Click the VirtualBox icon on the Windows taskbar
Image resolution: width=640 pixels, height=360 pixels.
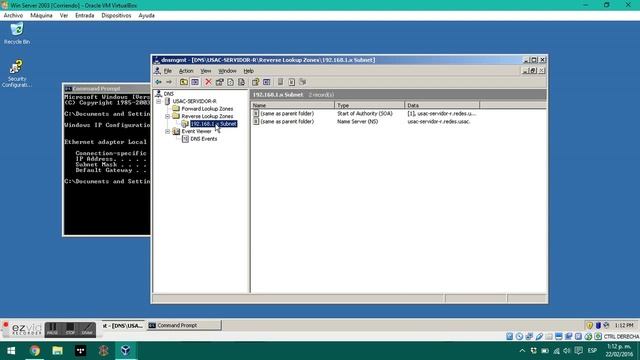[126, 351]
